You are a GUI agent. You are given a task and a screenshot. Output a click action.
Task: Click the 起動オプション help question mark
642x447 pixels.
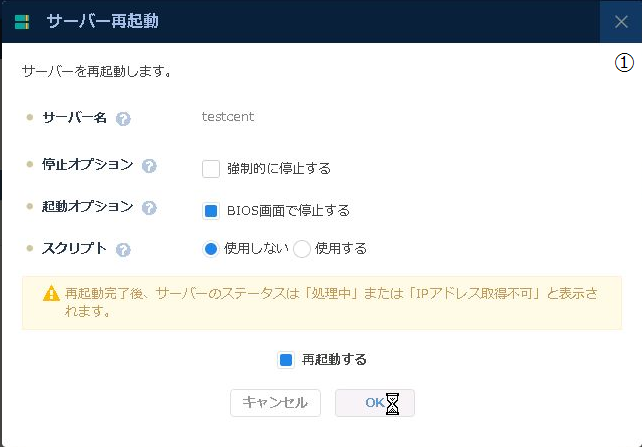pos(149,208)
